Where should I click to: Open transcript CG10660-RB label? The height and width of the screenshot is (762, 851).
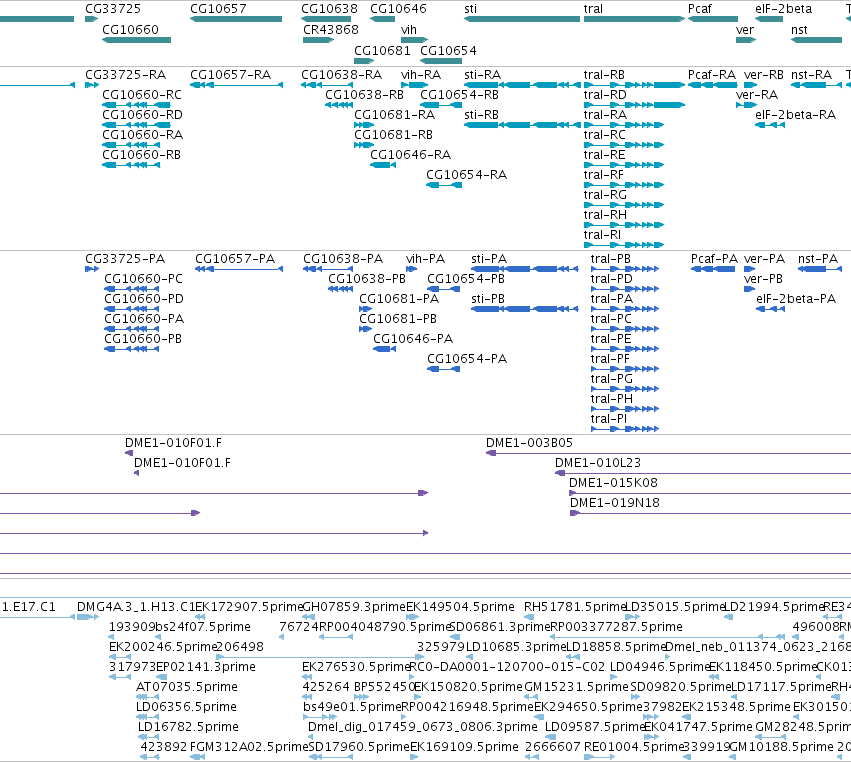142,155
